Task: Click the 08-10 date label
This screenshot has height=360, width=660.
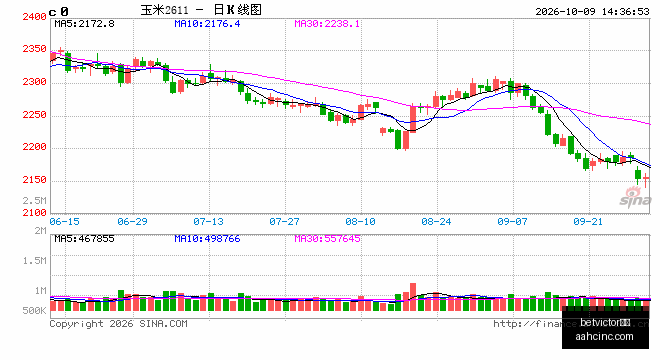Action: [x=360, y=221]
